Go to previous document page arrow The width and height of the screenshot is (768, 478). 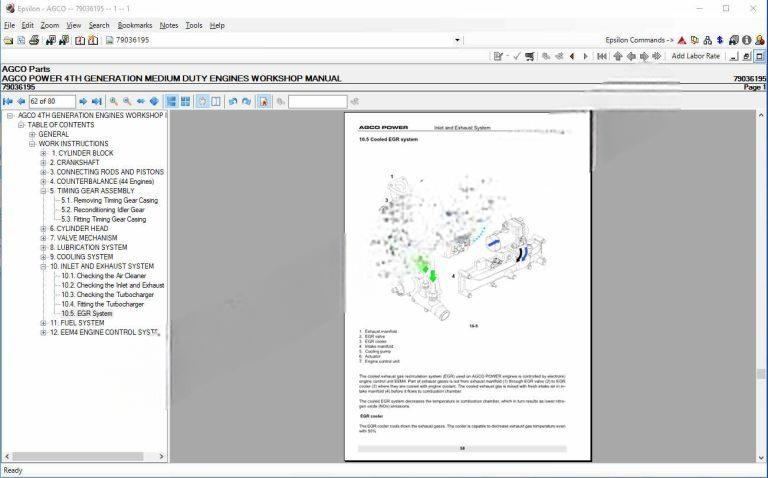coord(21,101)
